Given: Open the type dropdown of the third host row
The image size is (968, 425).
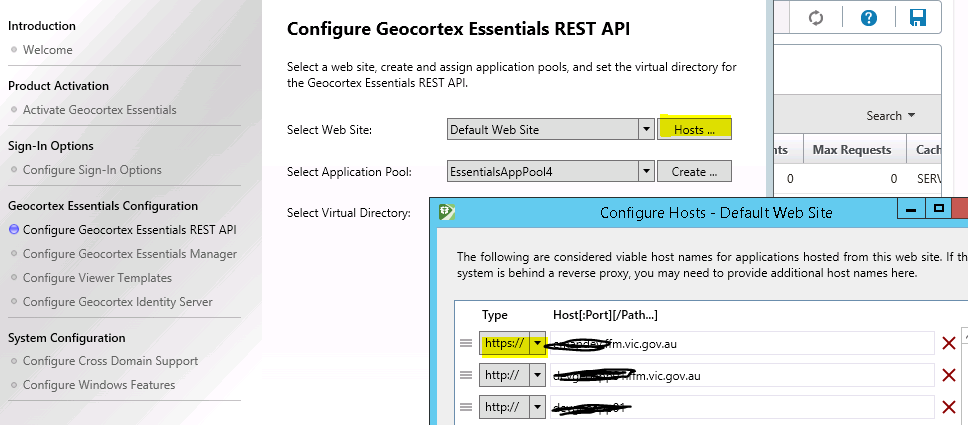Looking at the screenshot, I should pyautogui.click(x=538, y=406).
